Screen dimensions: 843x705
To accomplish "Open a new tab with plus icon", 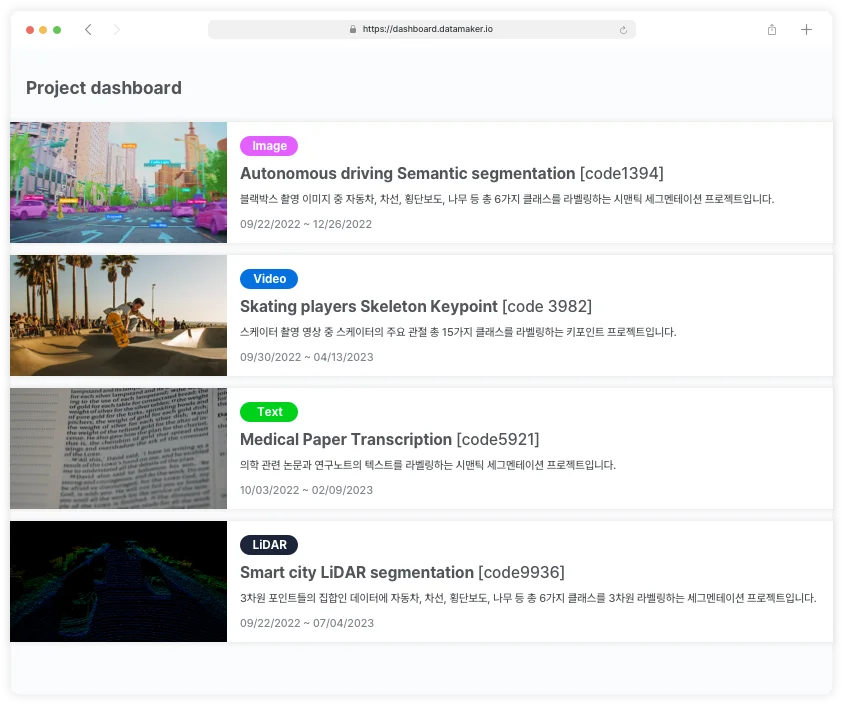I will coord(806,30).
